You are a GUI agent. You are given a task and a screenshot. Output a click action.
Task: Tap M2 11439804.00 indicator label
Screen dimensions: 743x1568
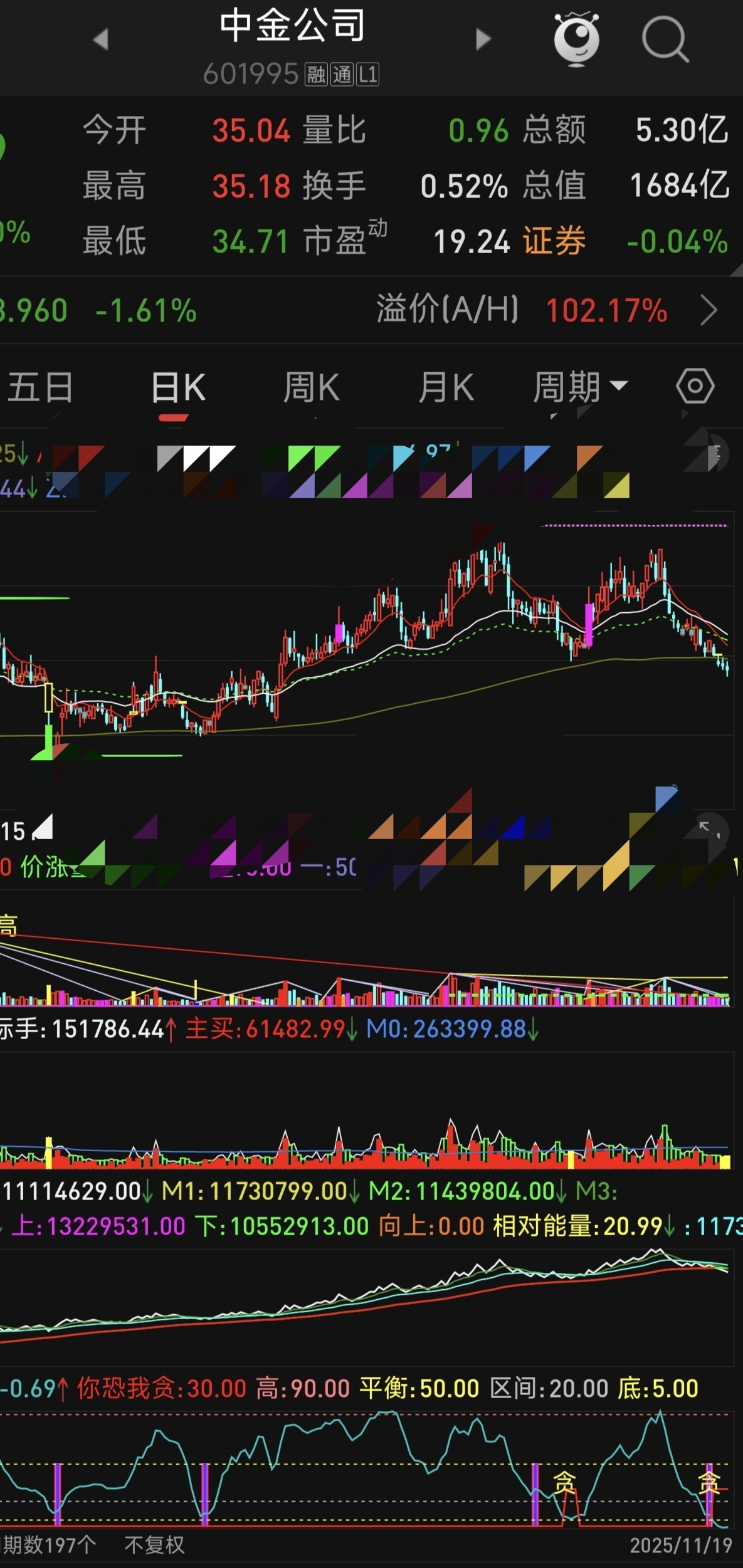point(467,1191)
